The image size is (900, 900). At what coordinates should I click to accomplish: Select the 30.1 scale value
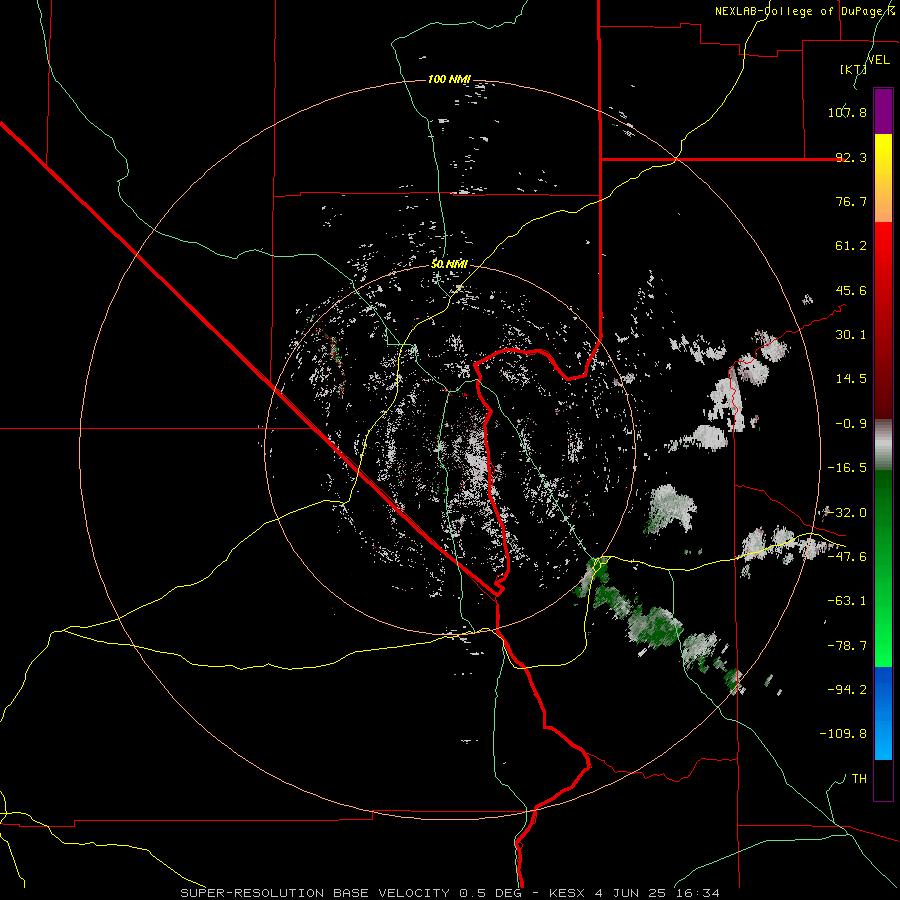tap(851, 335)
